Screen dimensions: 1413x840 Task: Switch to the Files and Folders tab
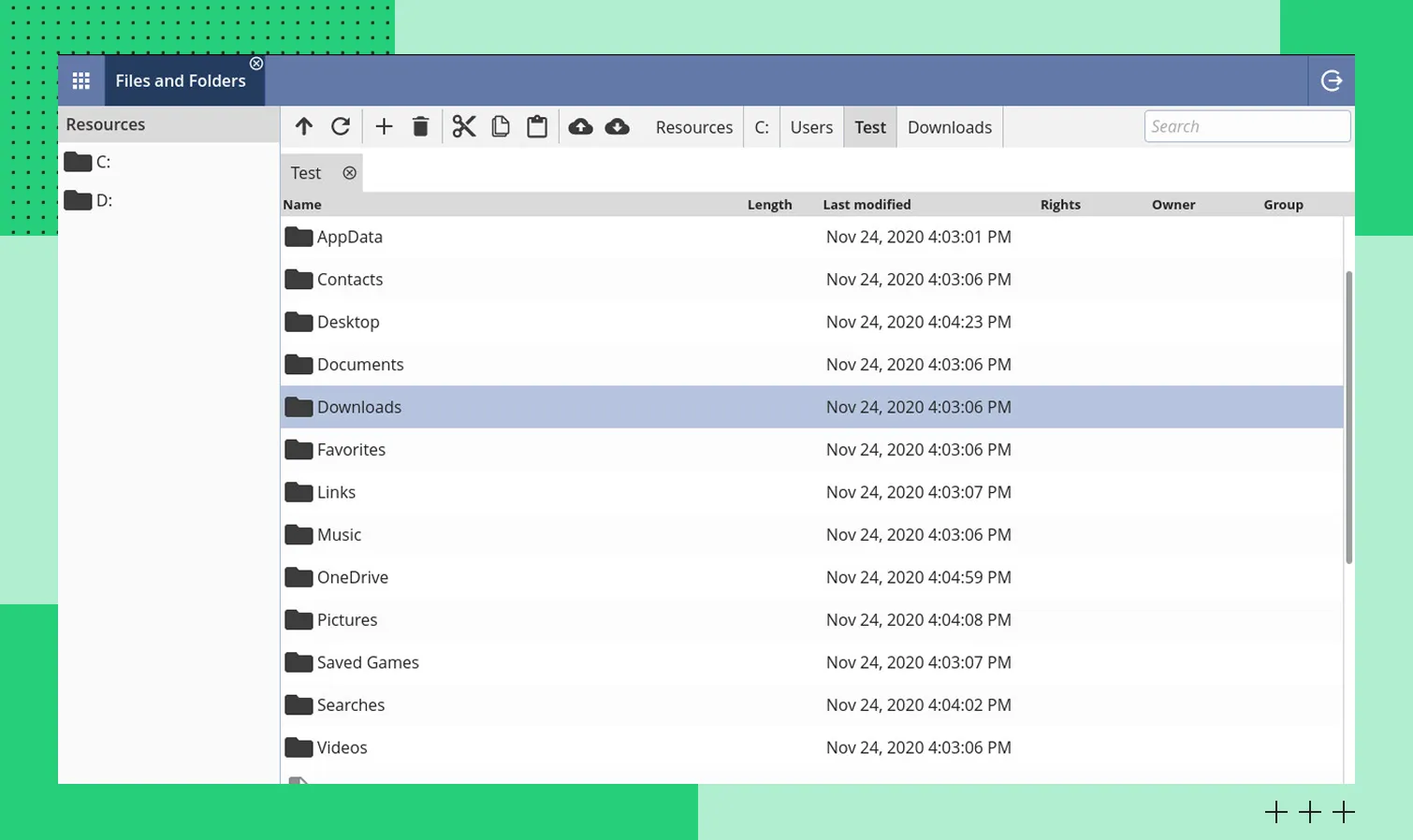181,81
